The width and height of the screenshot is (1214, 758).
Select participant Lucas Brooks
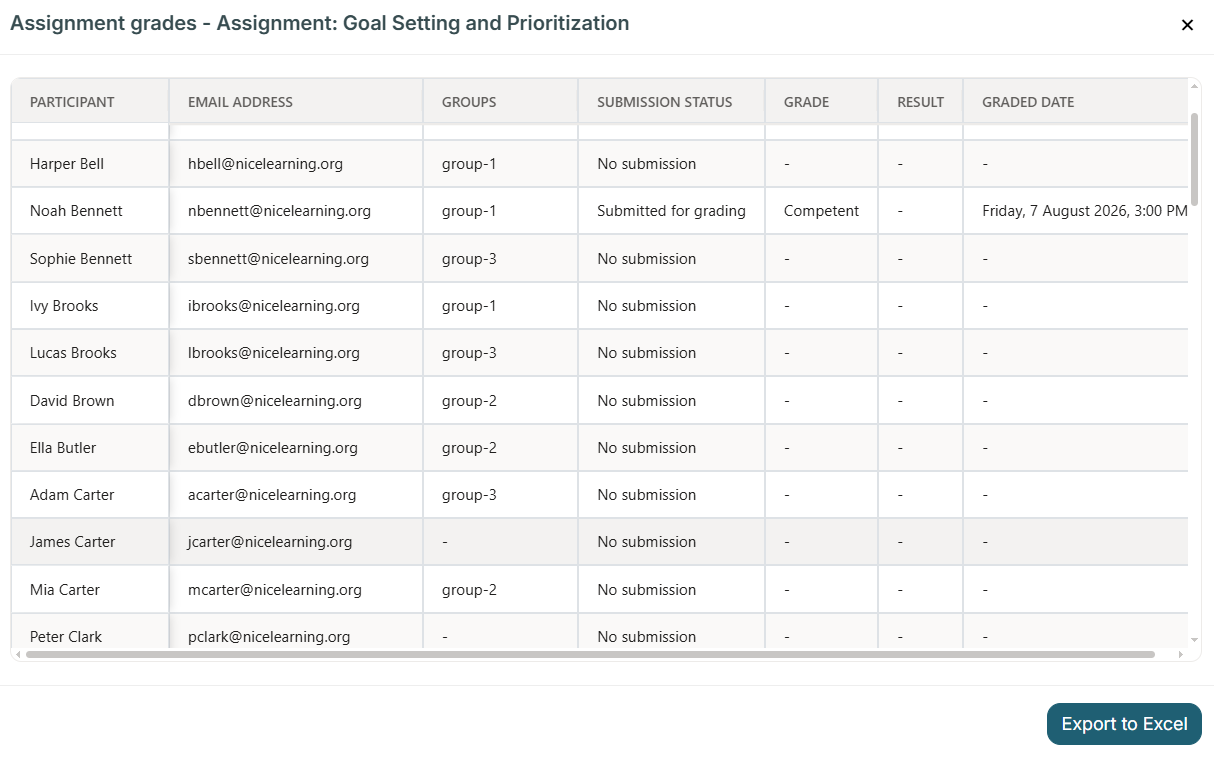pos(73,353)
